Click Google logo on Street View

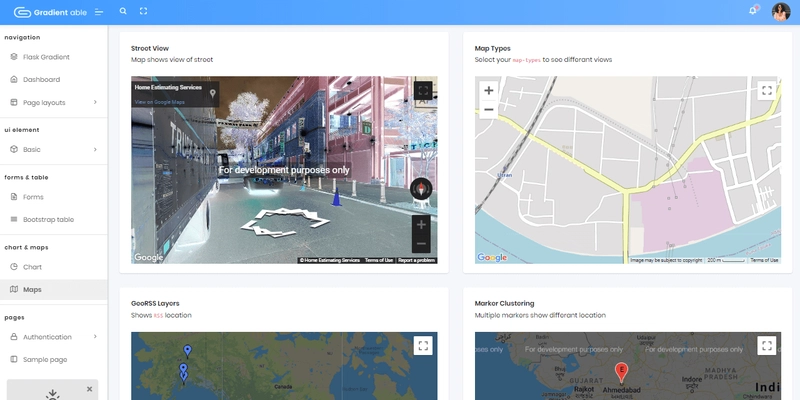click(148, 258)
